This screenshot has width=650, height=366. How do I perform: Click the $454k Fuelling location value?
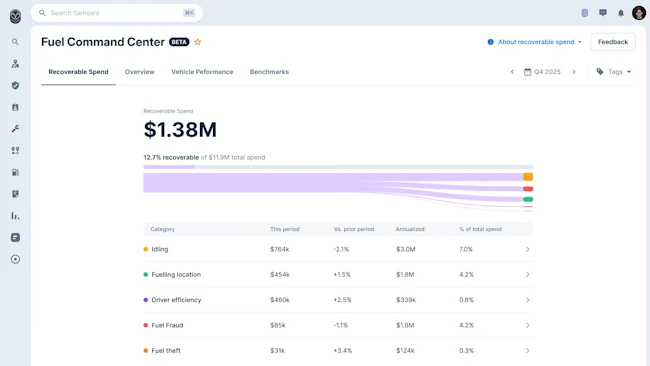[280, 274]
